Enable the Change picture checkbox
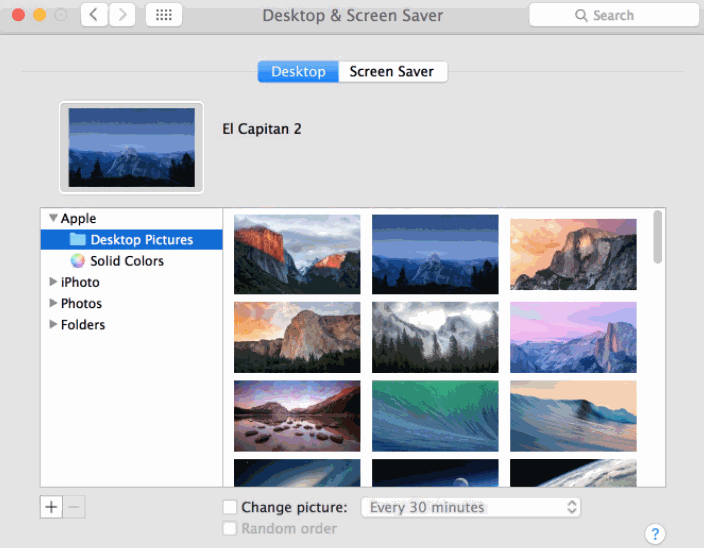Image resolution: width=704 pixels, height=548 pixels. (229, 507)
